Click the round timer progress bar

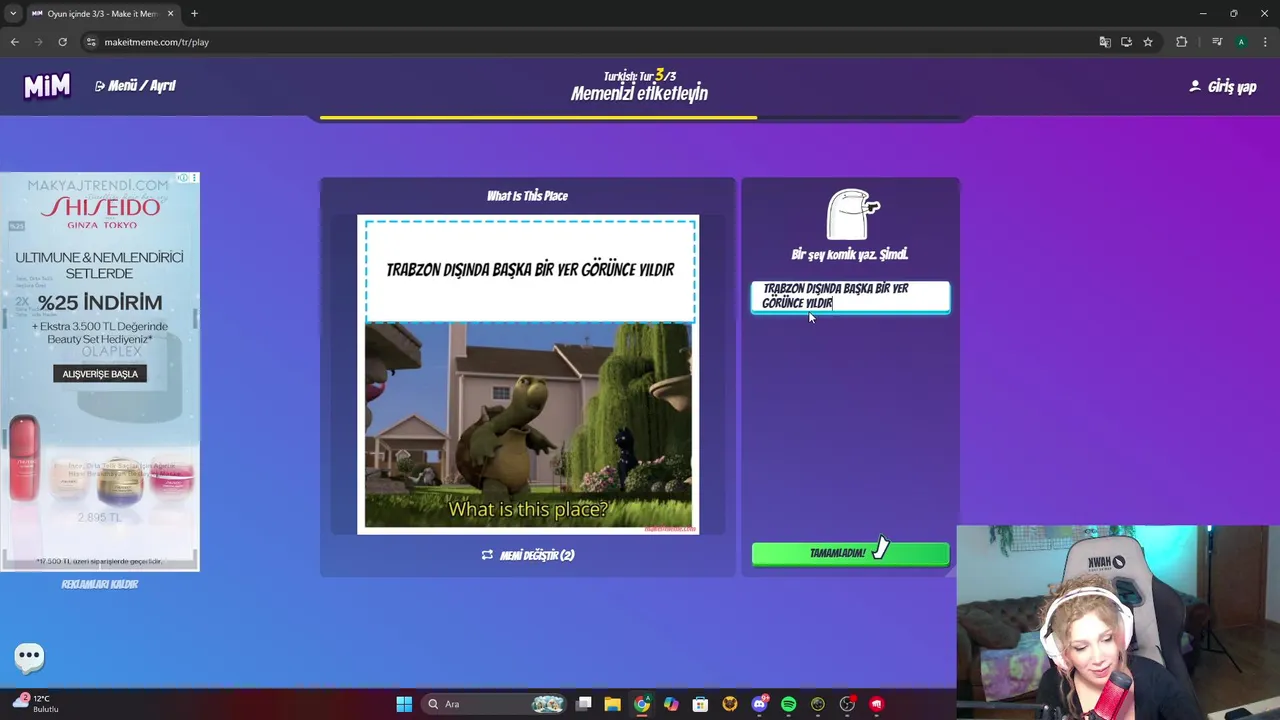click(x=640, y=118)
